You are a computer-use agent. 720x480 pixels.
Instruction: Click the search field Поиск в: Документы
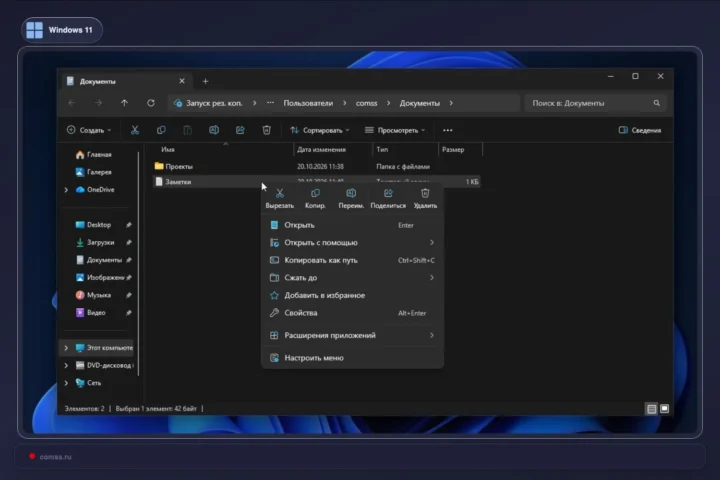point(595,103)
